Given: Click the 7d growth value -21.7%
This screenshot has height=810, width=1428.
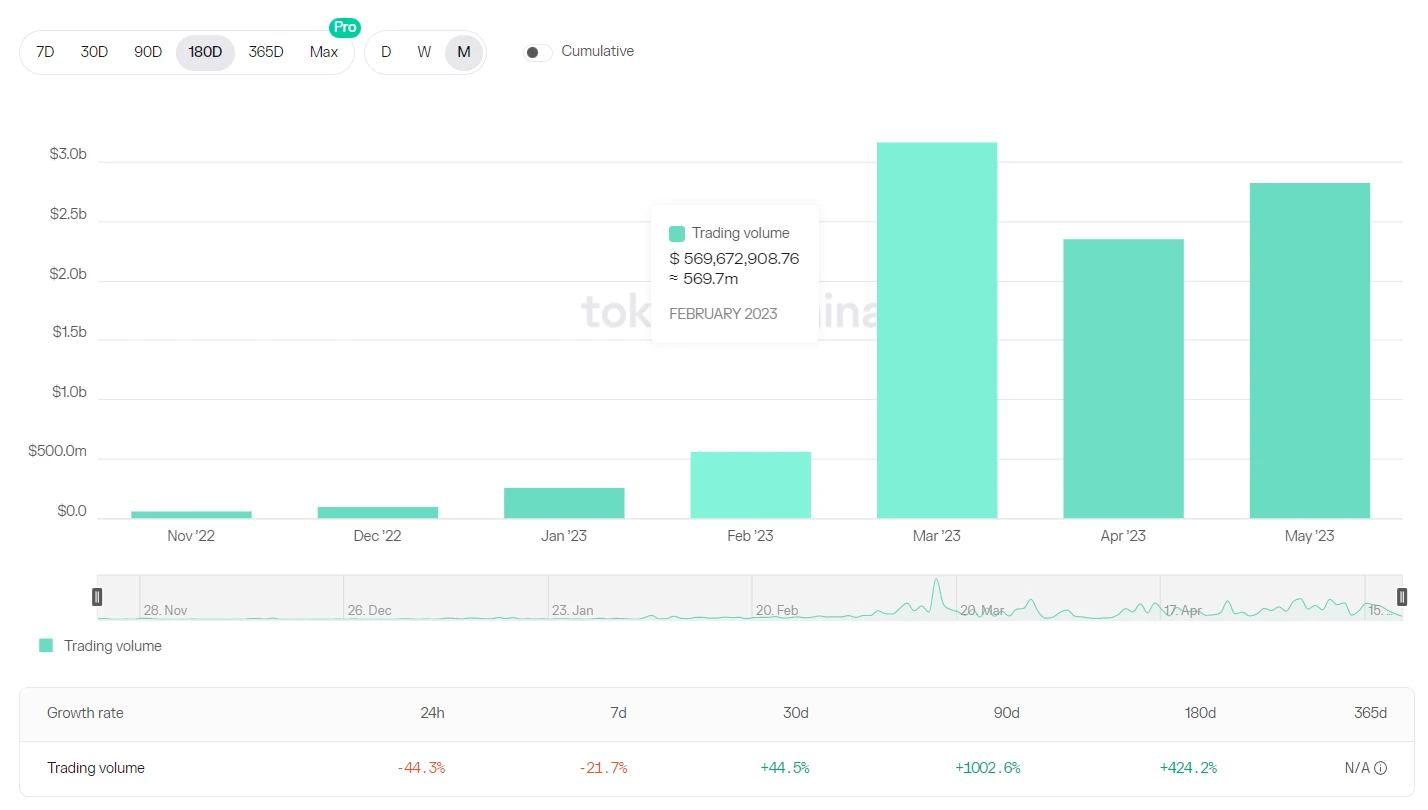Looking at the screenshot, I should (603, 768).
